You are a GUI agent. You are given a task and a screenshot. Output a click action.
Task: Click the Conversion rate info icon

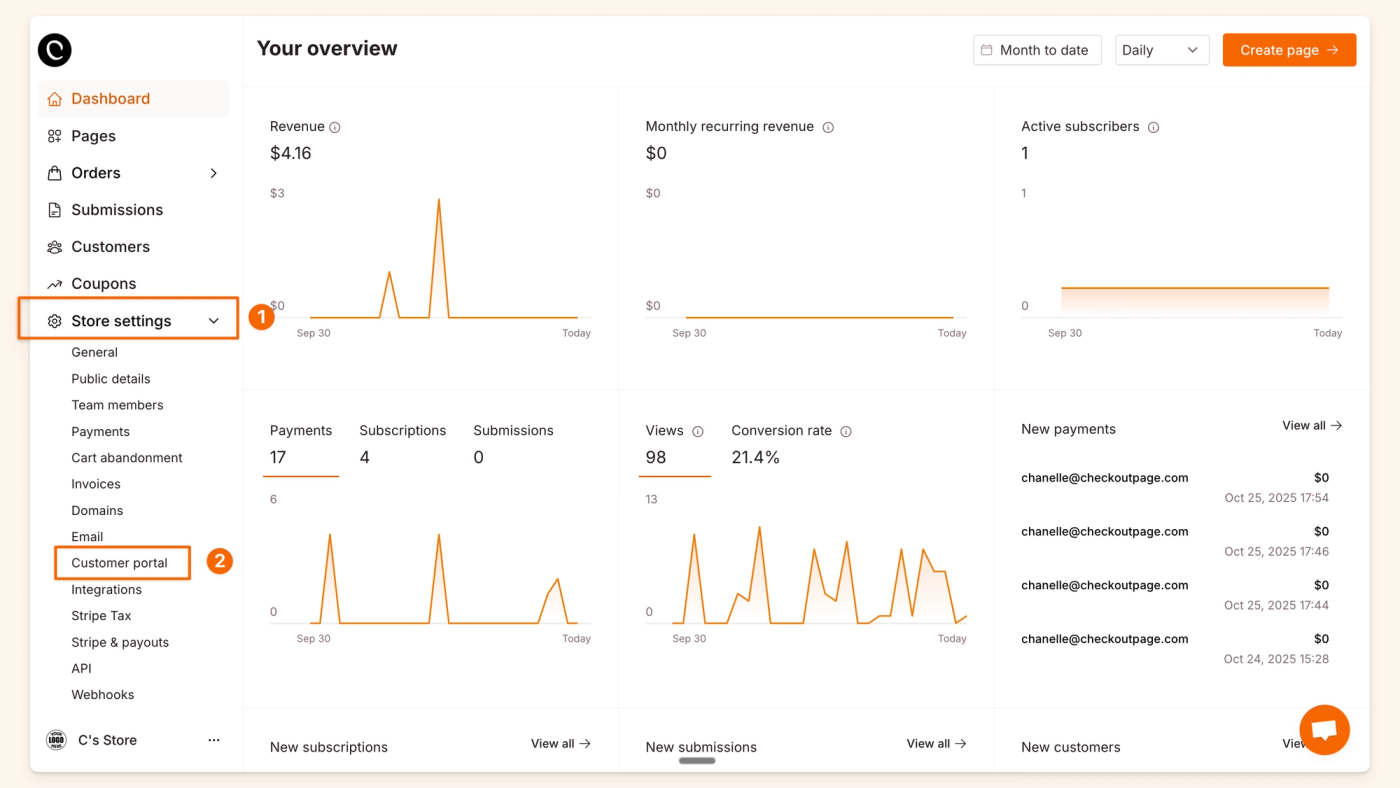coord(846,431)
